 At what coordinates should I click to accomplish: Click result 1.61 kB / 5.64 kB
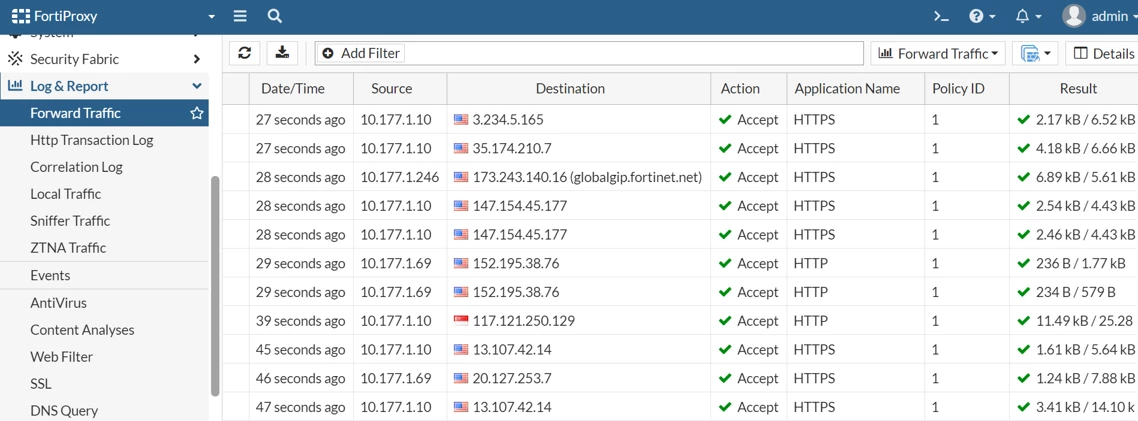point(1086,350)
